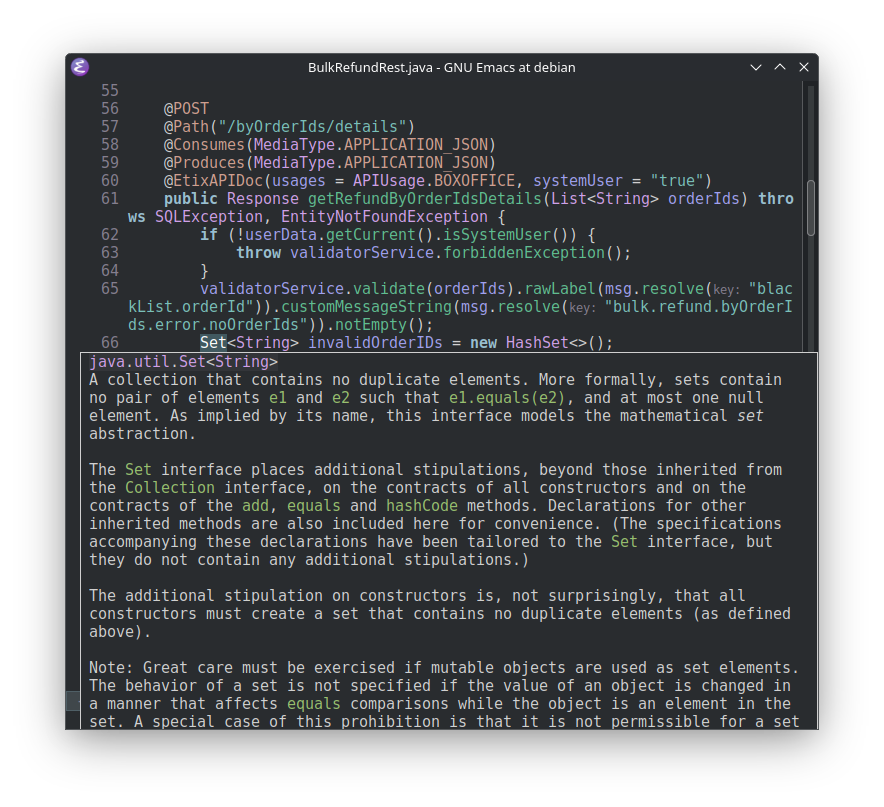Open the green Collection link in documentation
This screenshot has width=884, height=807.
click(x=169, y=488)
